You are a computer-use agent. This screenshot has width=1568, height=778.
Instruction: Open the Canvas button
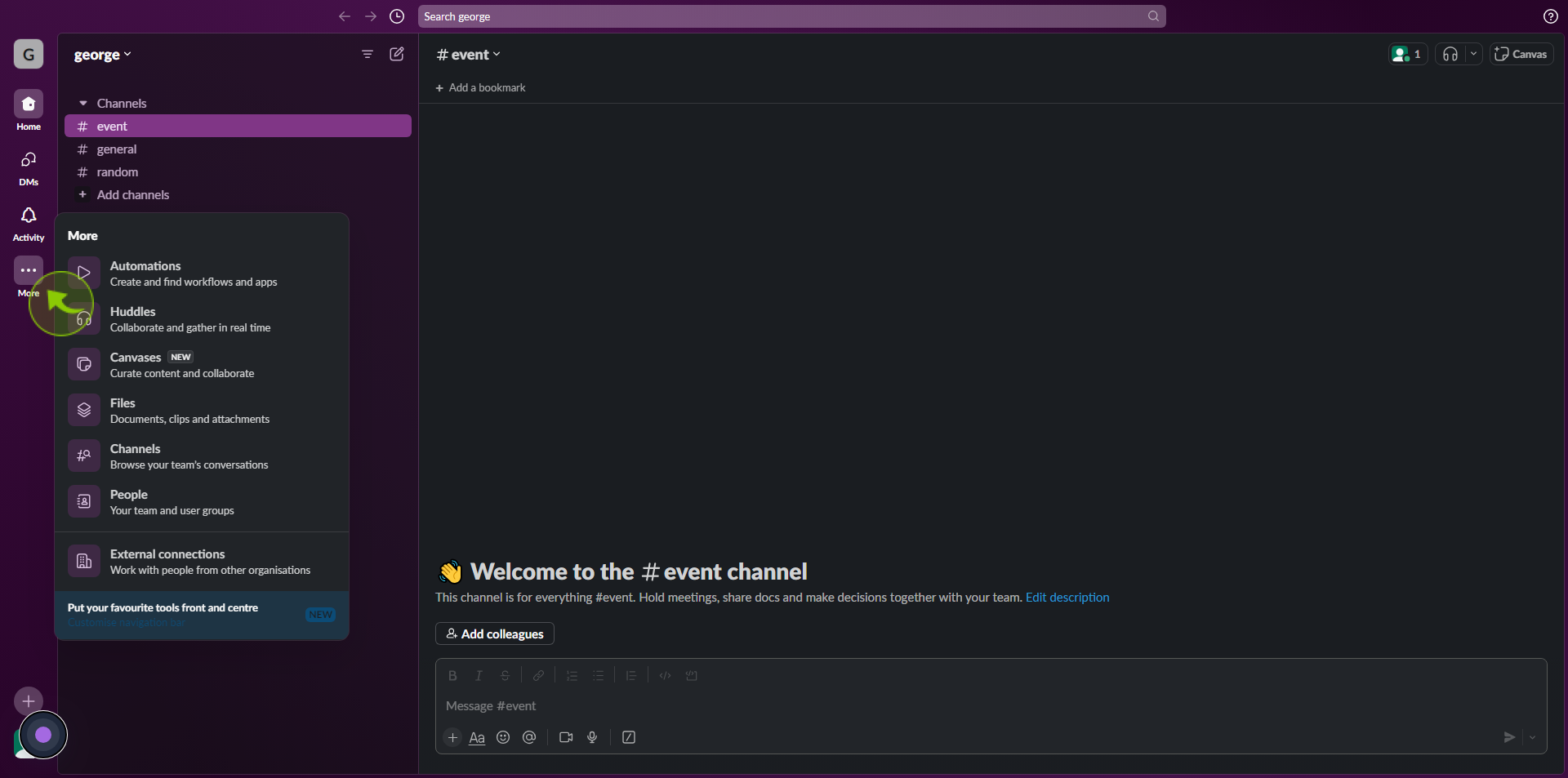click(x=1521, y=54)
